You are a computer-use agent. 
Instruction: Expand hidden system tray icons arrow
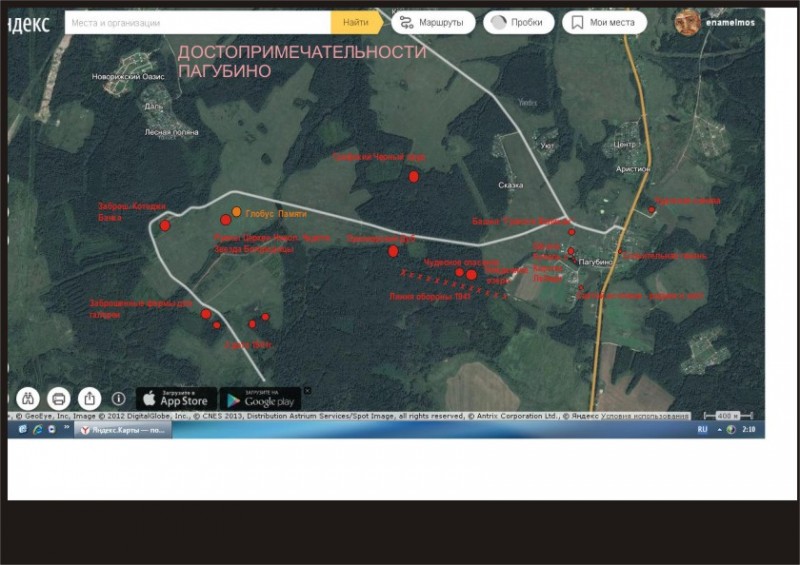pyautogui.click(x=719, y=430)
